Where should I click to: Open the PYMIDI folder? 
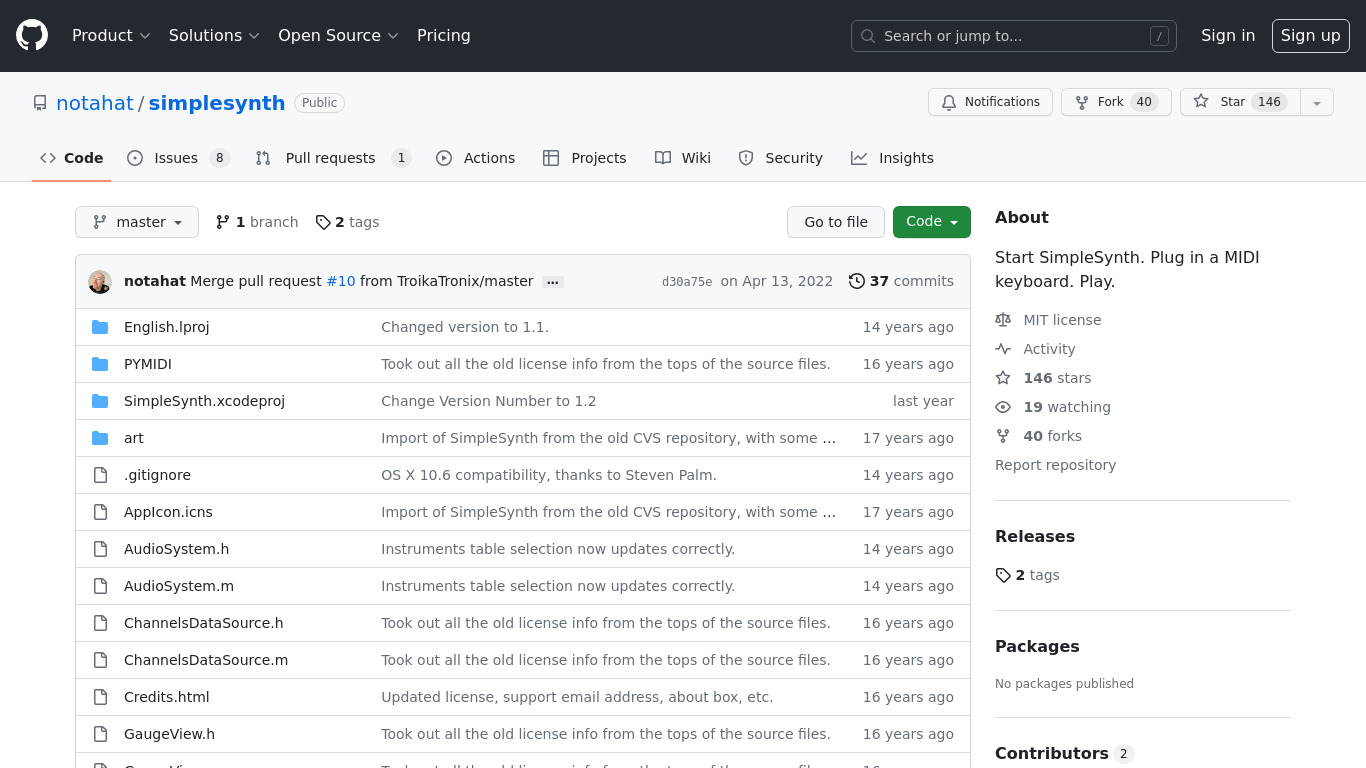pos(148,364)
